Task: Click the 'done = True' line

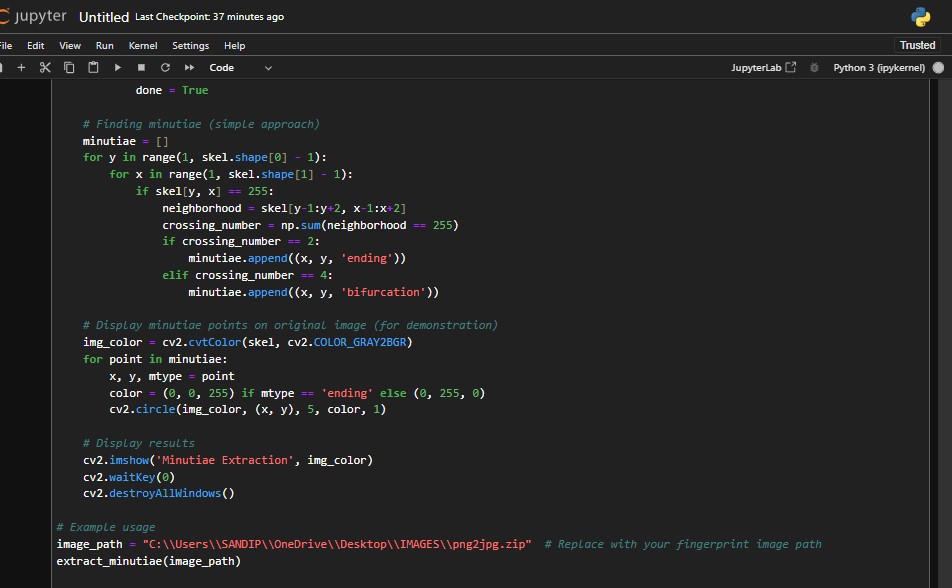Action: pos(172,90)
